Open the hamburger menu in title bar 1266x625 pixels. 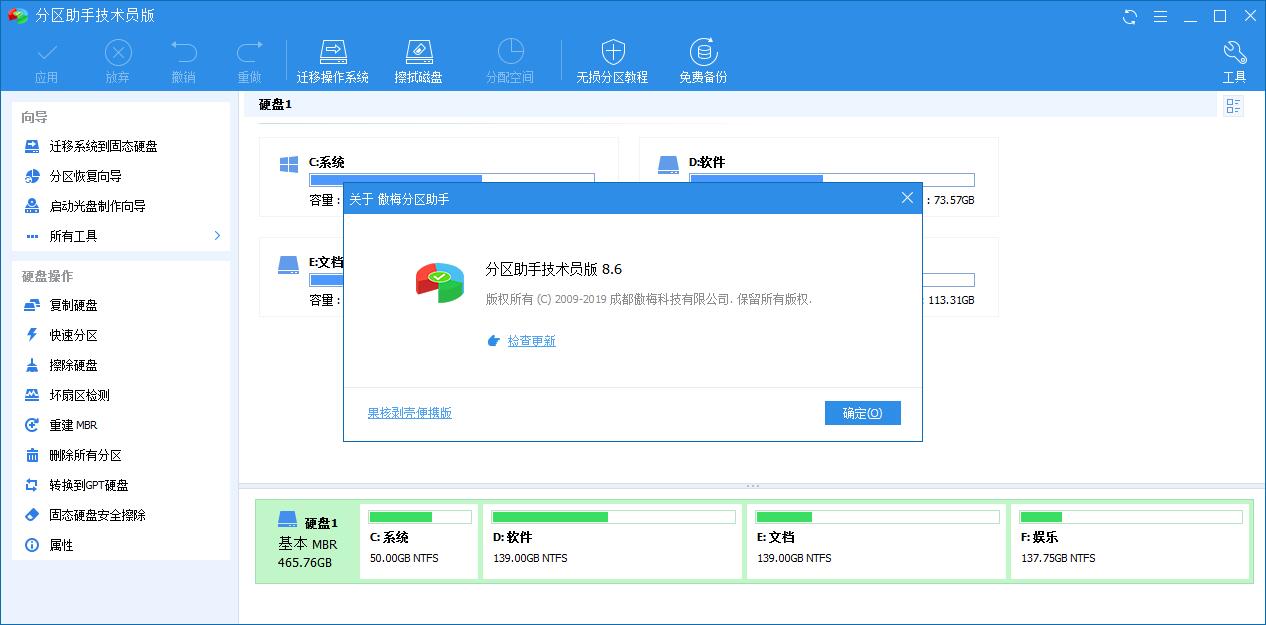coord(1159,16)
